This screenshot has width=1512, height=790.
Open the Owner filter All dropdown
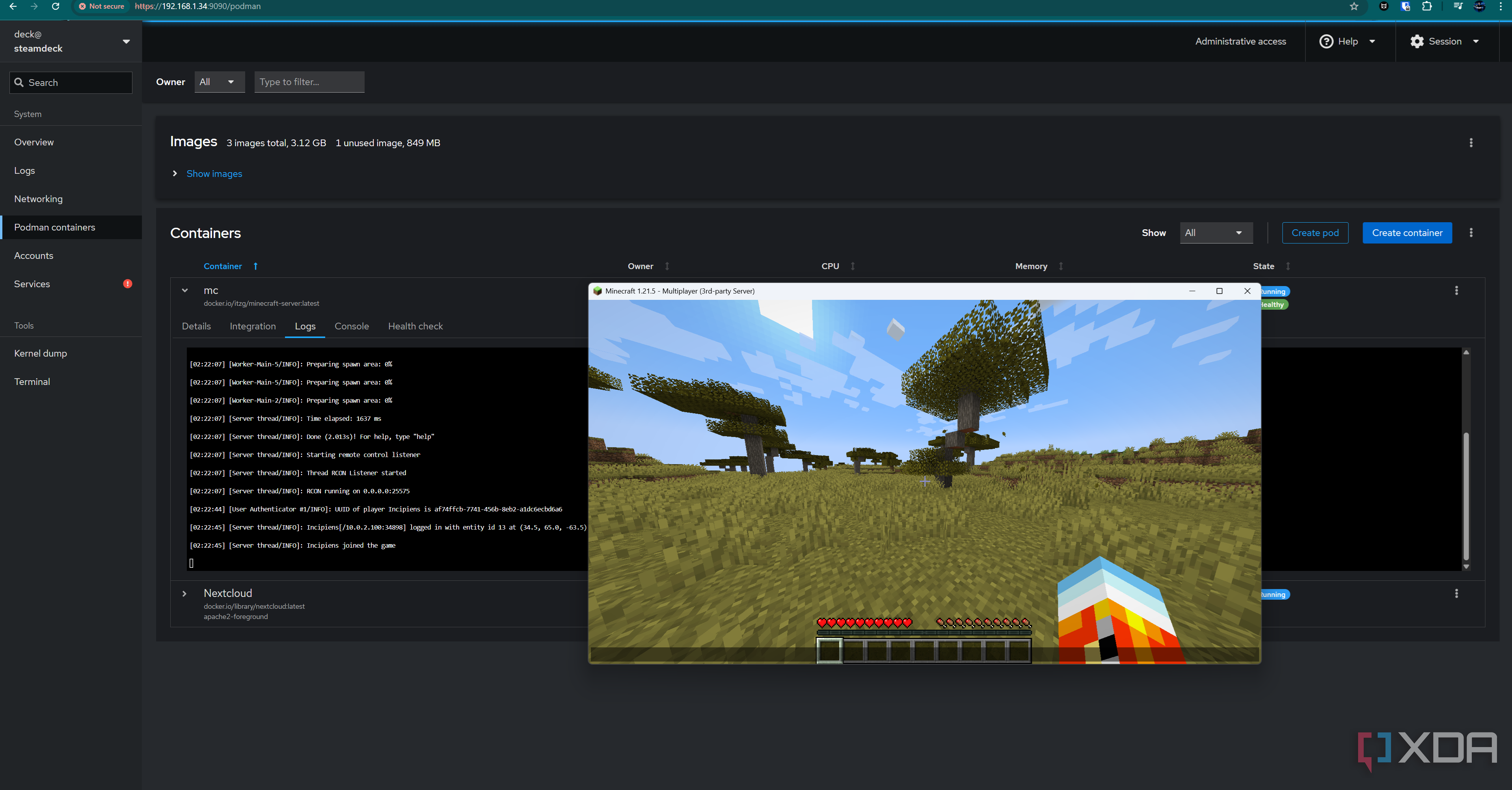pos(220,82)
